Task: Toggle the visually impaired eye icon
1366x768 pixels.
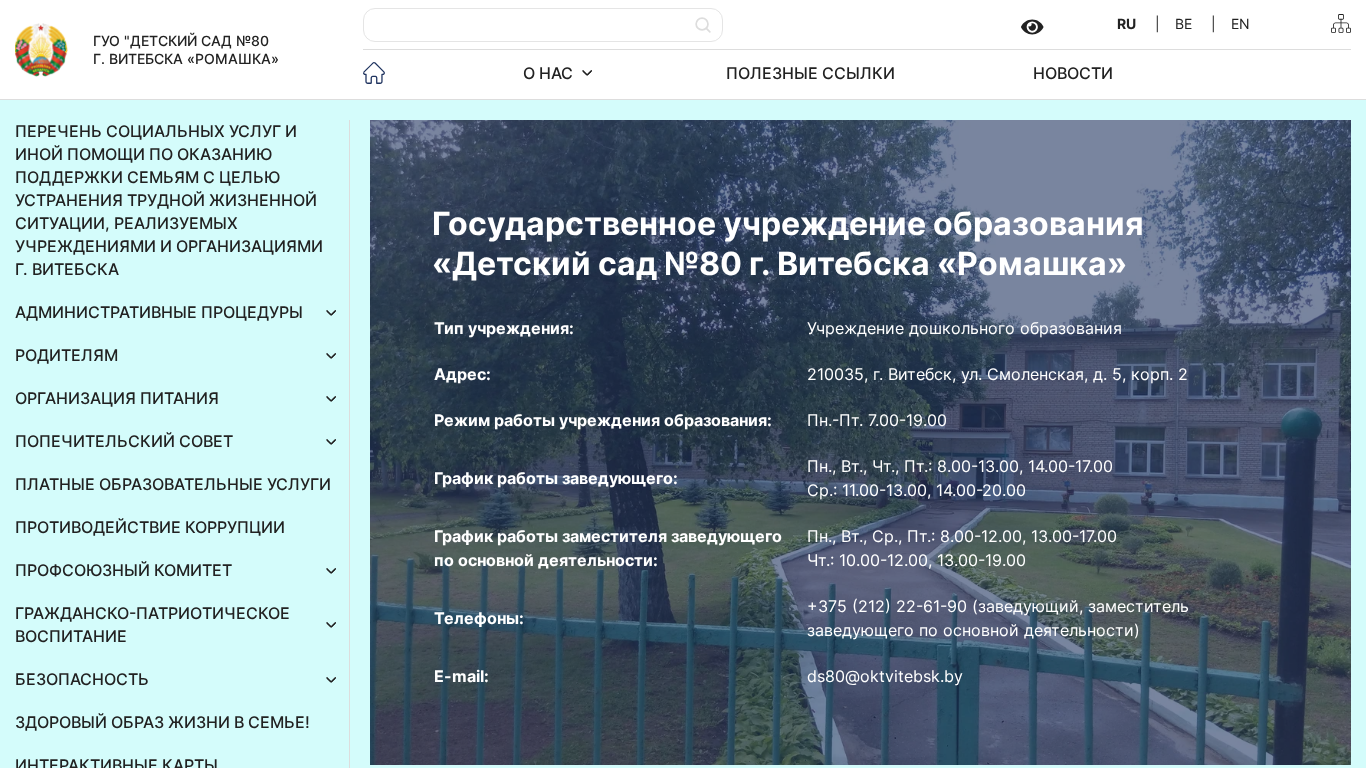Action: (1032, 27)
